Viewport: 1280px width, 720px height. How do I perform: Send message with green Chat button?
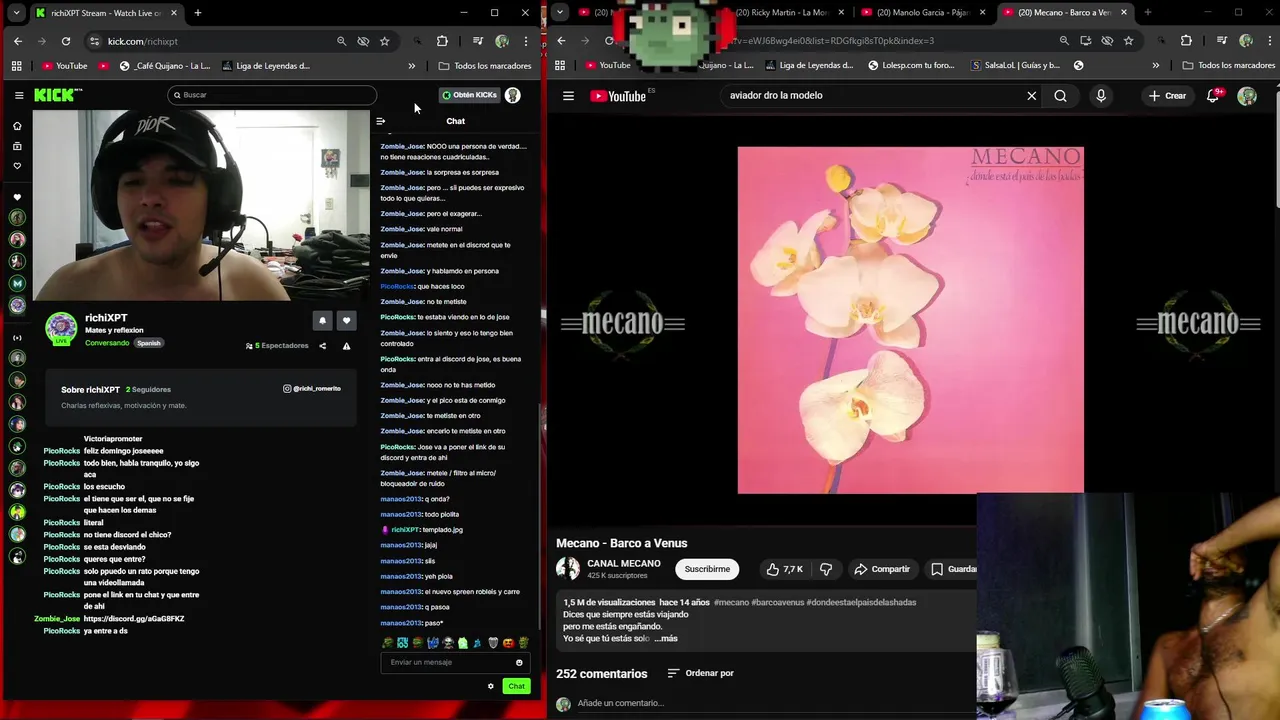point(516,686)
